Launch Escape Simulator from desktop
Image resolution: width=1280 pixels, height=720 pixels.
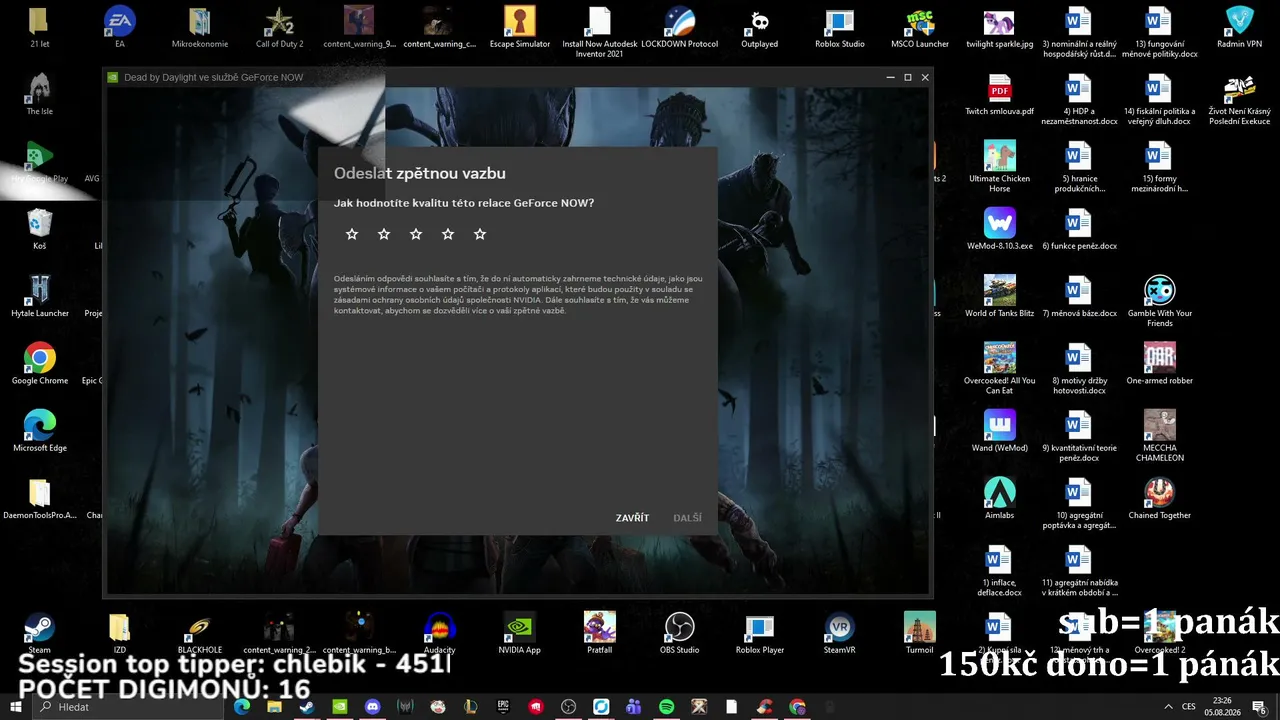(x=520, y=27)
